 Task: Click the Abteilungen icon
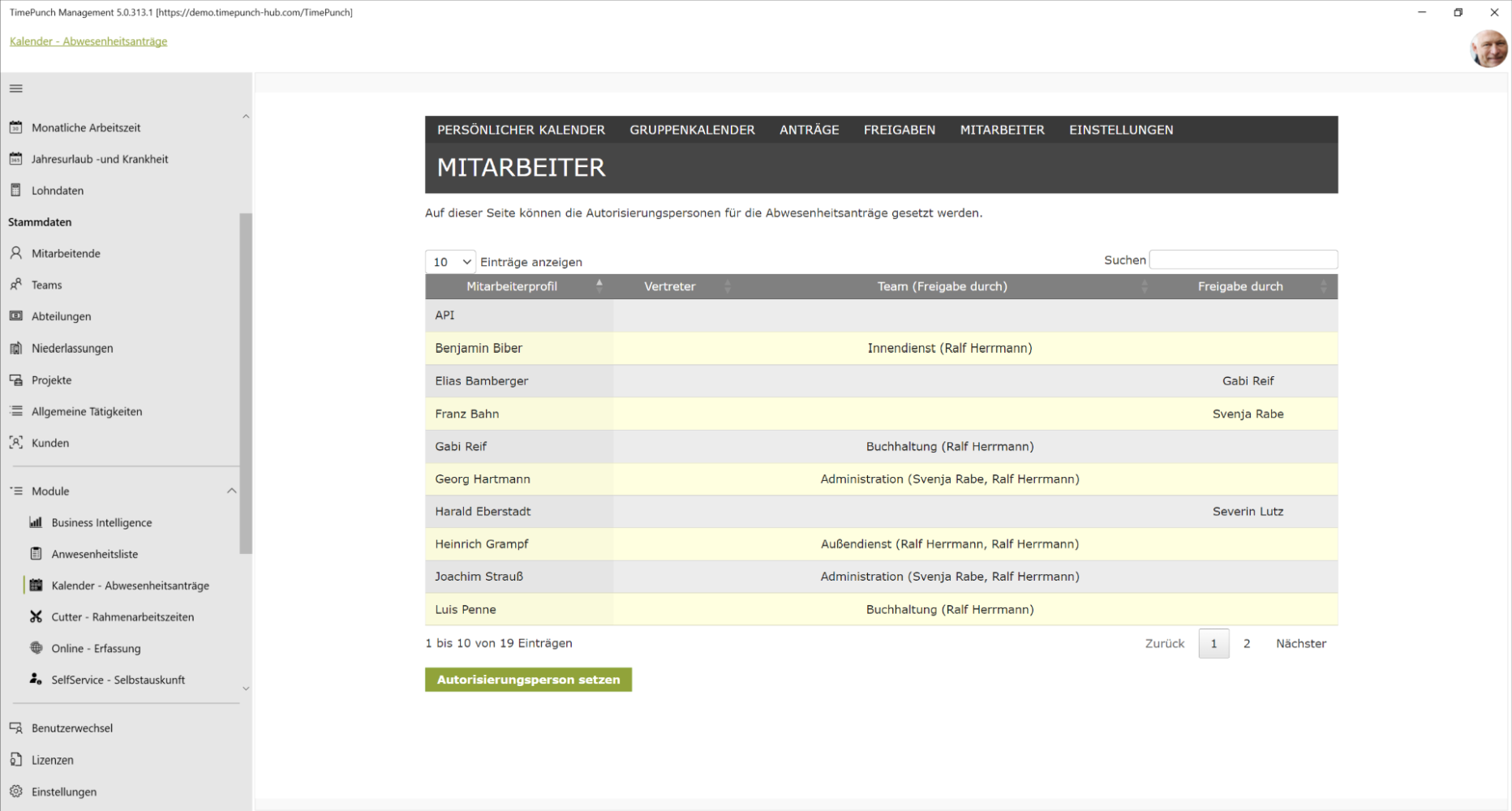15,316
